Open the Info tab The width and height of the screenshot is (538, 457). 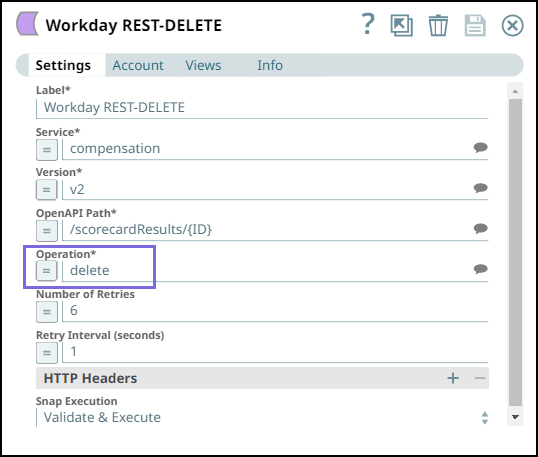click(270, 65)
